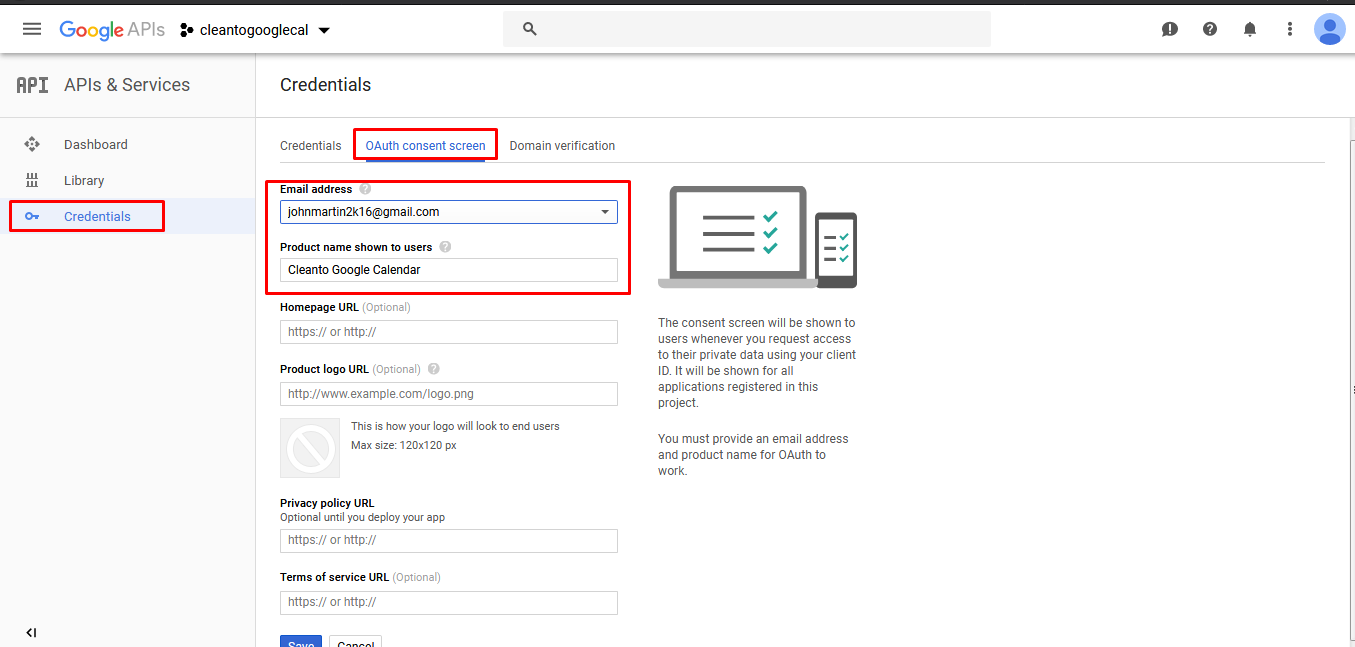This screenshot has width=1355, height=647.
Task: Switch to OAuth consent screen tab
Action: [x=425, y=146]
